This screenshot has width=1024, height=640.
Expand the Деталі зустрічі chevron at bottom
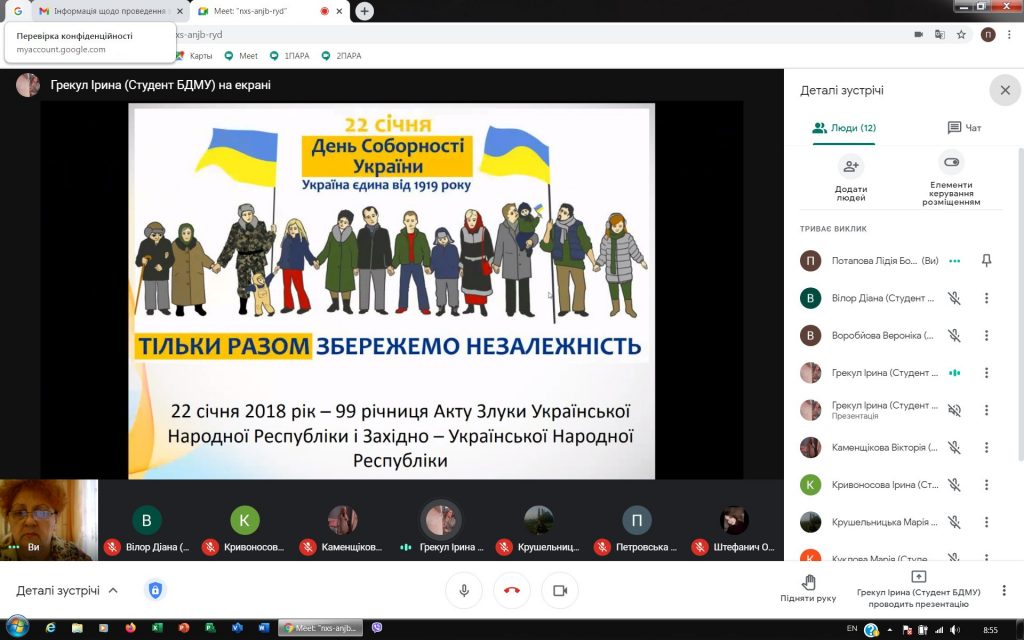pyautogui.click(x=113, y=590)
